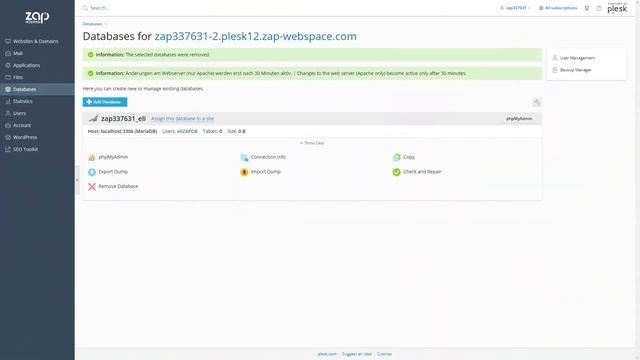The width and height of the screenshot is (640, 360).
Task: Open the phpMyAdmin tool link
Action: (113, 157)
